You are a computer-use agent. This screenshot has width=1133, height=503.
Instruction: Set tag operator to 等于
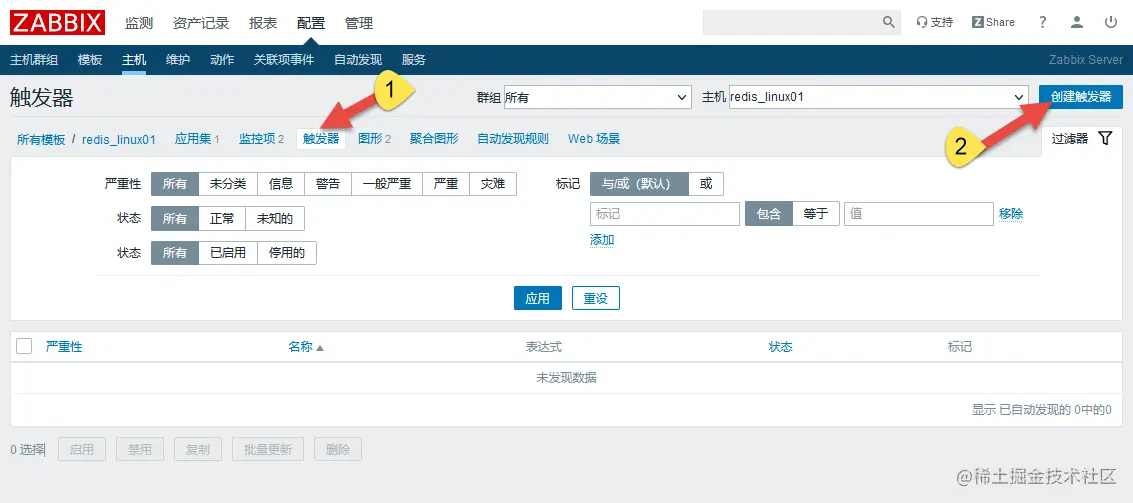pyautogui.click(x=816, y=214)
